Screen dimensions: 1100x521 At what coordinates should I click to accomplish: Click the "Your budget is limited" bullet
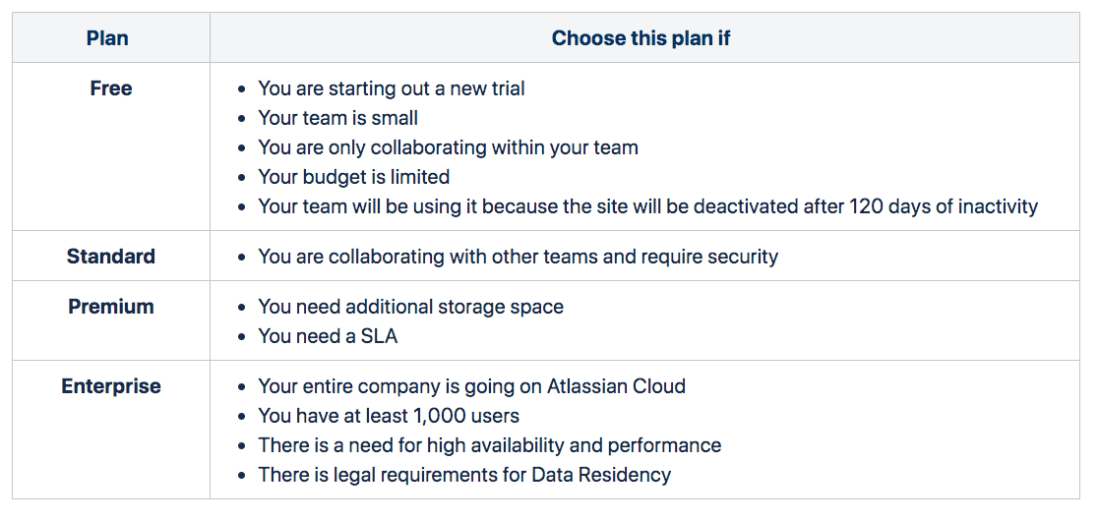[353, 177]
